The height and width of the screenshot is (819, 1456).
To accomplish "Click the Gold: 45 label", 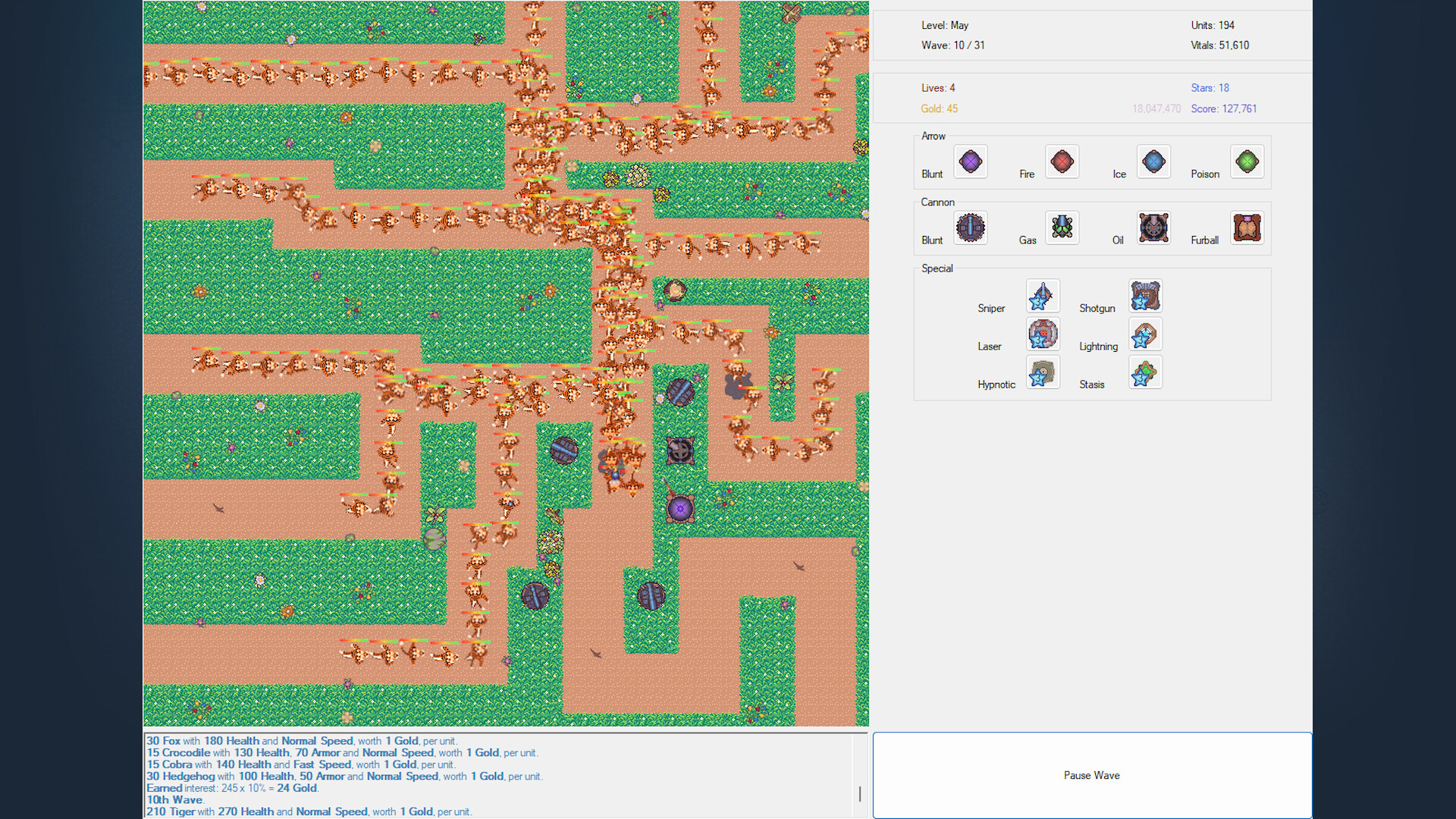I will 940,108.
